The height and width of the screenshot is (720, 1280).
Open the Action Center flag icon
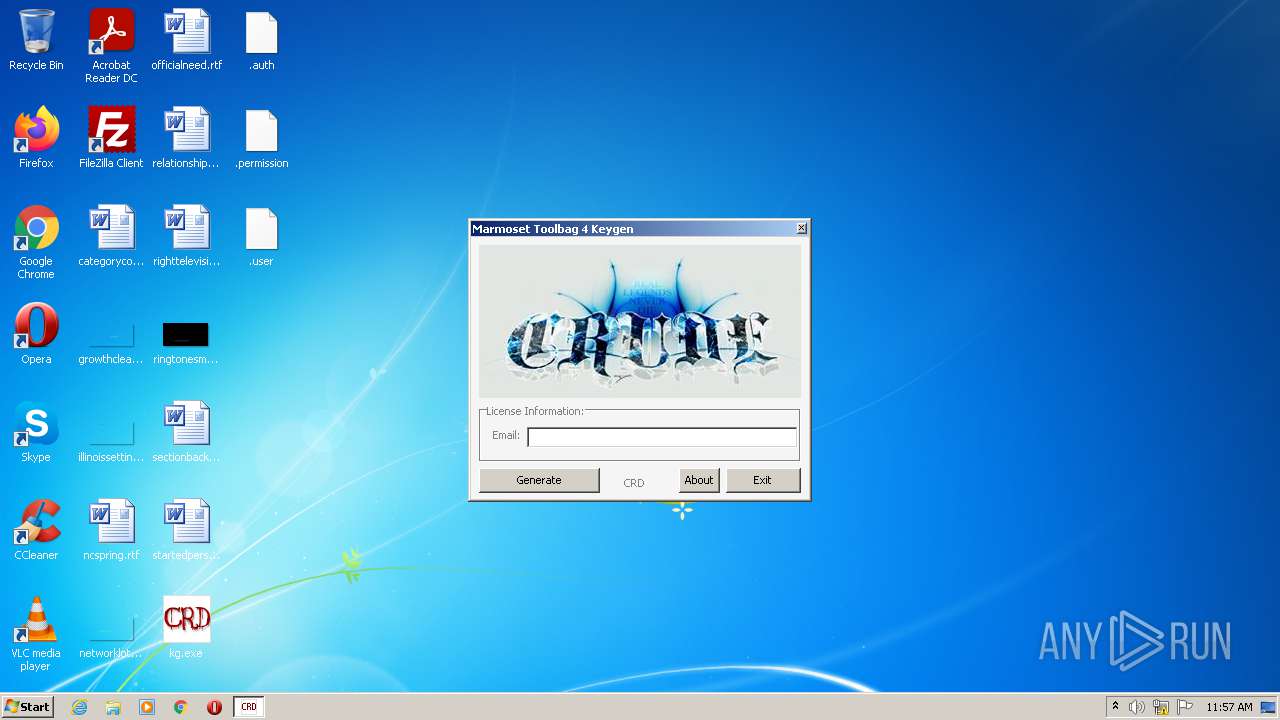(1185, 707)
